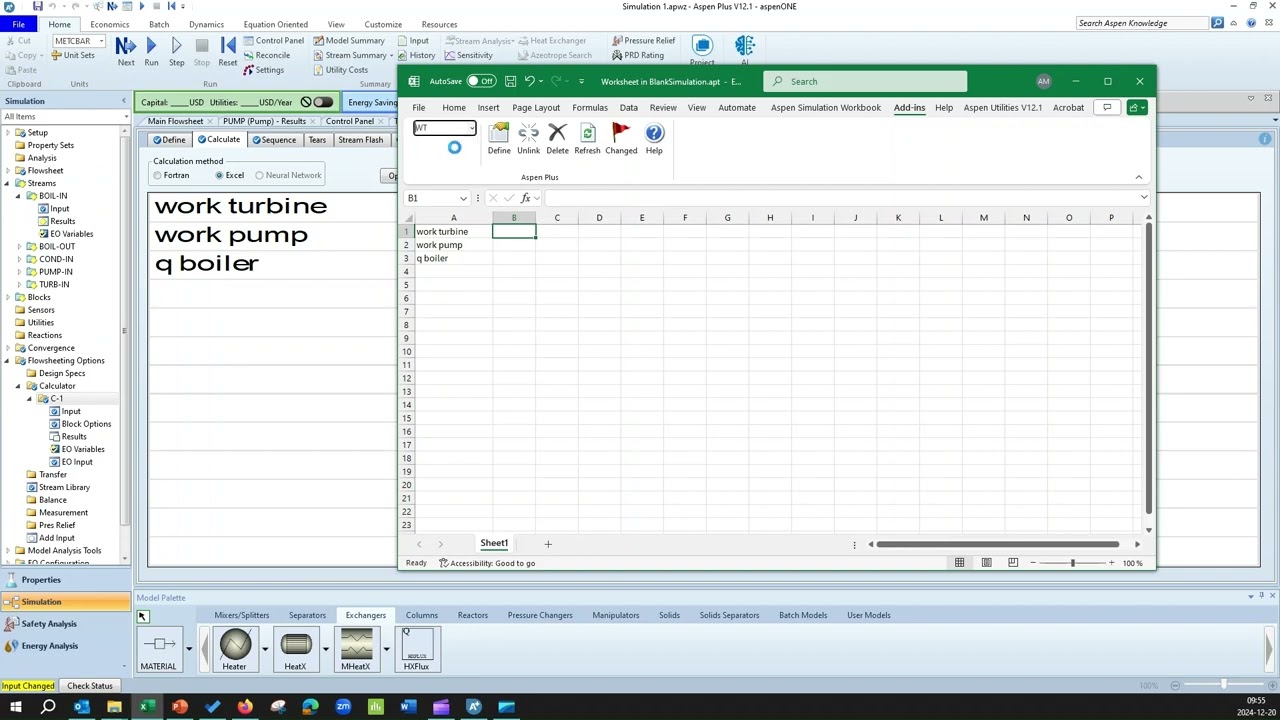Open Control Panel from Aspen ribbon
This screenshot has height=720, width=1280.
coord(274,41)
